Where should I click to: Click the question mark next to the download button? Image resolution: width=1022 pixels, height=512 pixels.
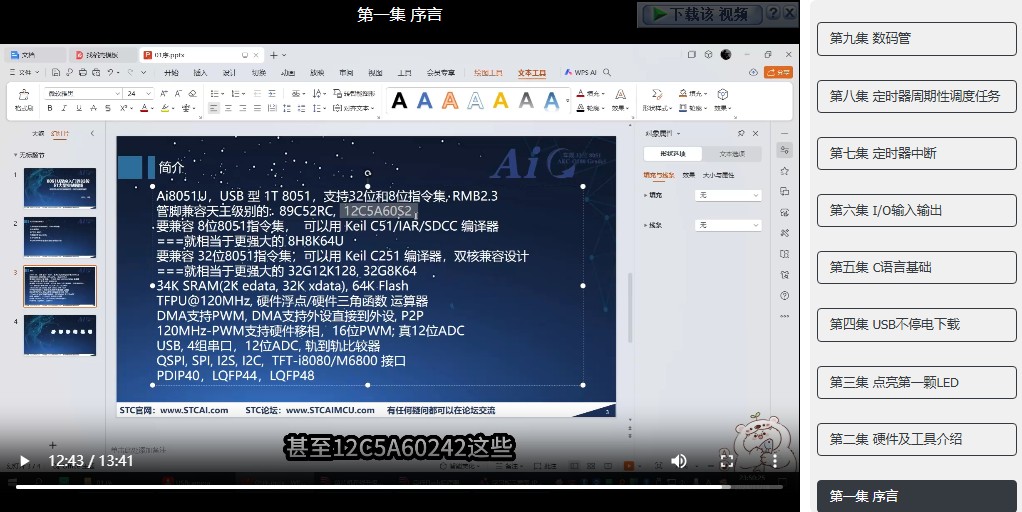(x=773, y=12)
